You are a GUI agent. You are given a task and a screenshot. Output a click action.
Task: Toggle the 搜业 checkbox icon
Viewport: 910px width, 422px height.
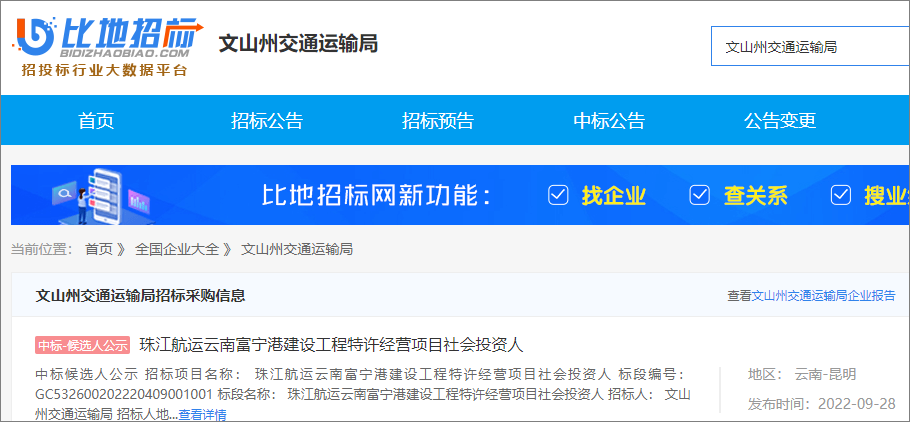pos(841,195)
